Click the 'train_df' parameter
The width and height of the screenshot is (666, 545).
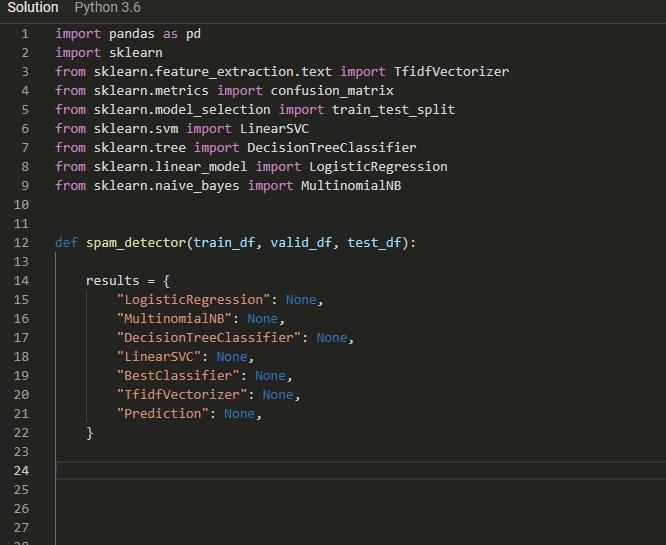click(x=224, y=243)
